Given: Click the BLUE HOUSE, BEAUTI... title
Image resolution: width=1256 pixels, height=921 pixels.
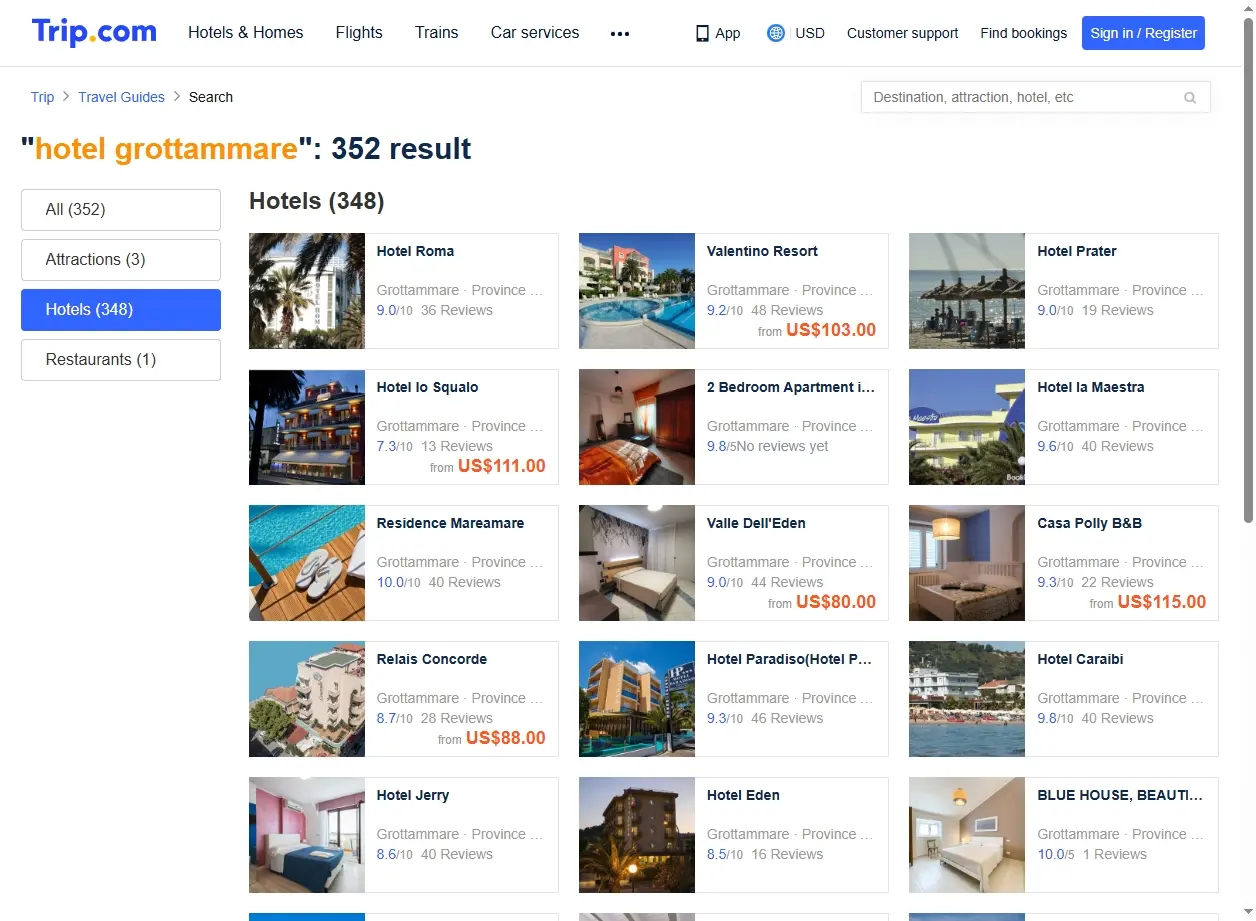Looking at the screenshot, I should coord(1120,795).
